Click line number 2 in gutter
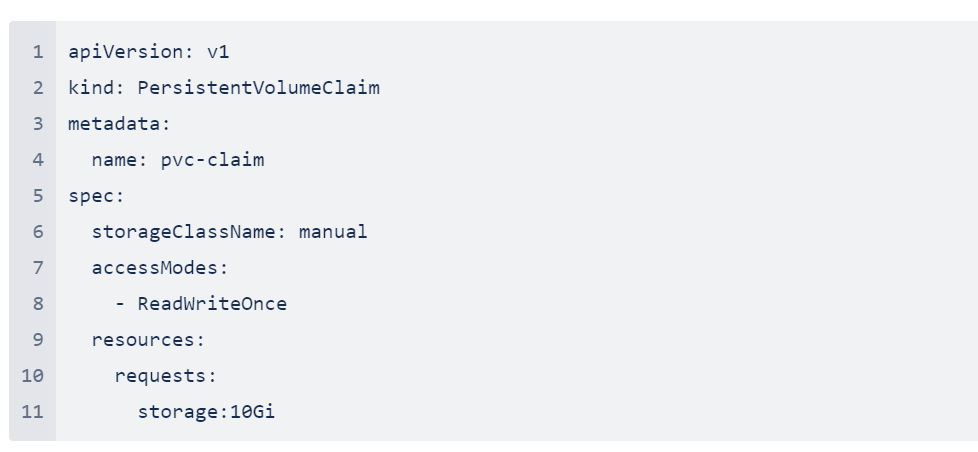The height and width of the screenshot is (452, 978). (38, 88)
